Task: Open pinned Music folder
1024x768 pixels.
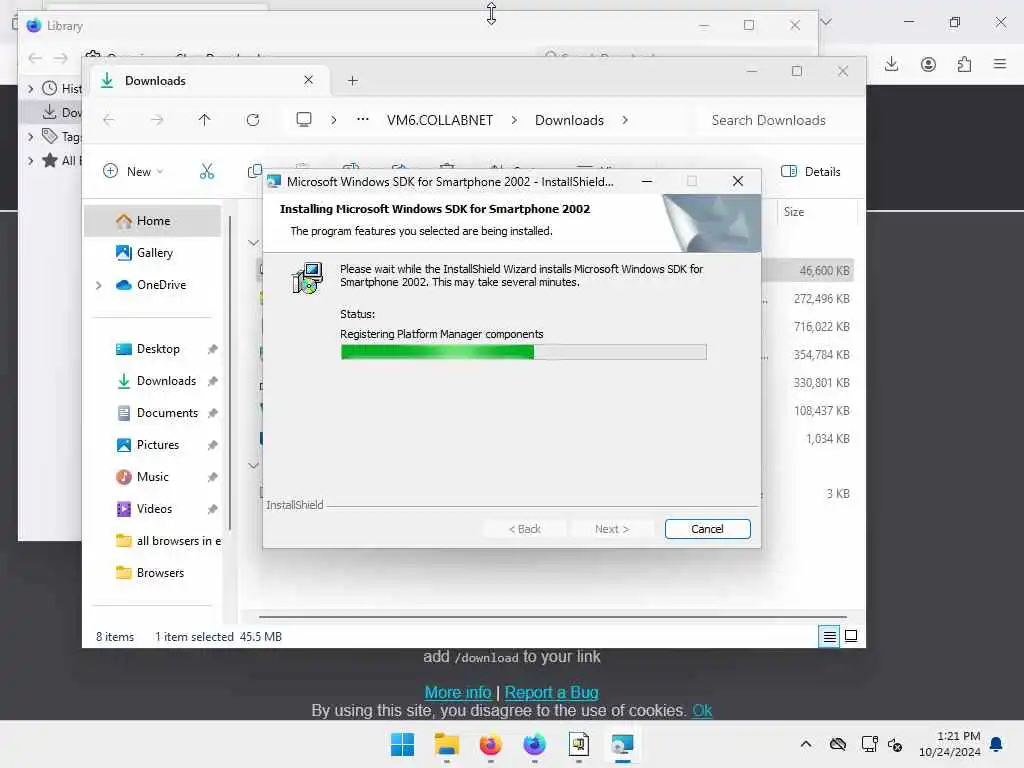Action: click(x=152, y=477)
